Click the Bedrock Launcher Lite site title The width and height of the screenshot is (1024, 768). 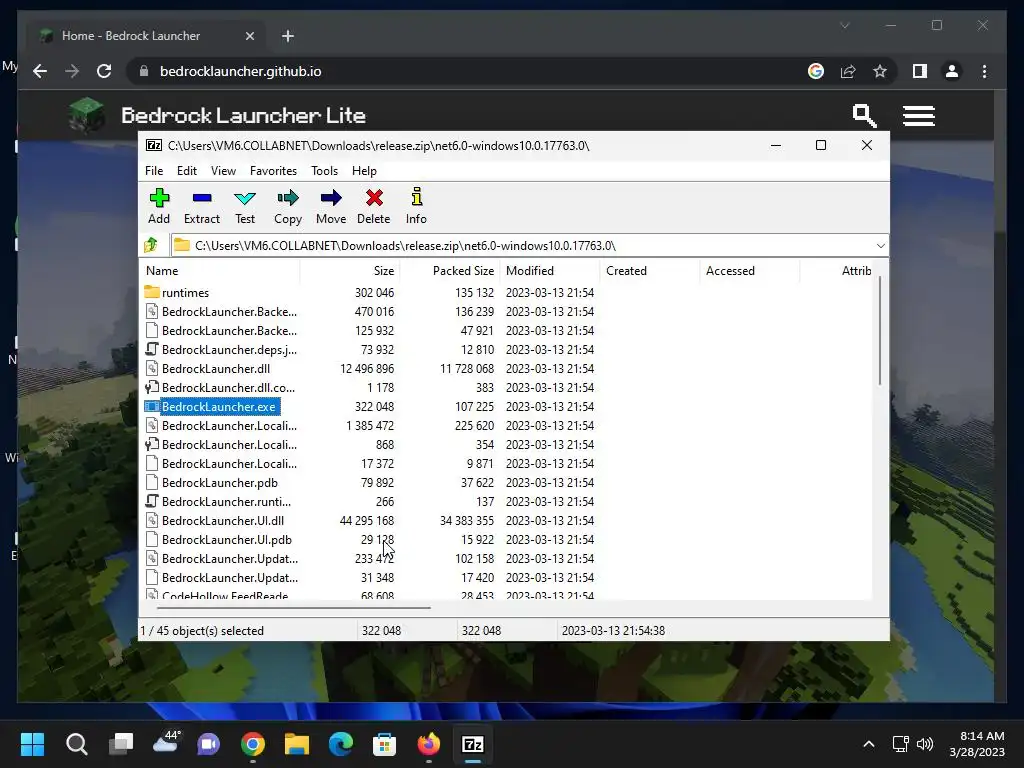244,116
